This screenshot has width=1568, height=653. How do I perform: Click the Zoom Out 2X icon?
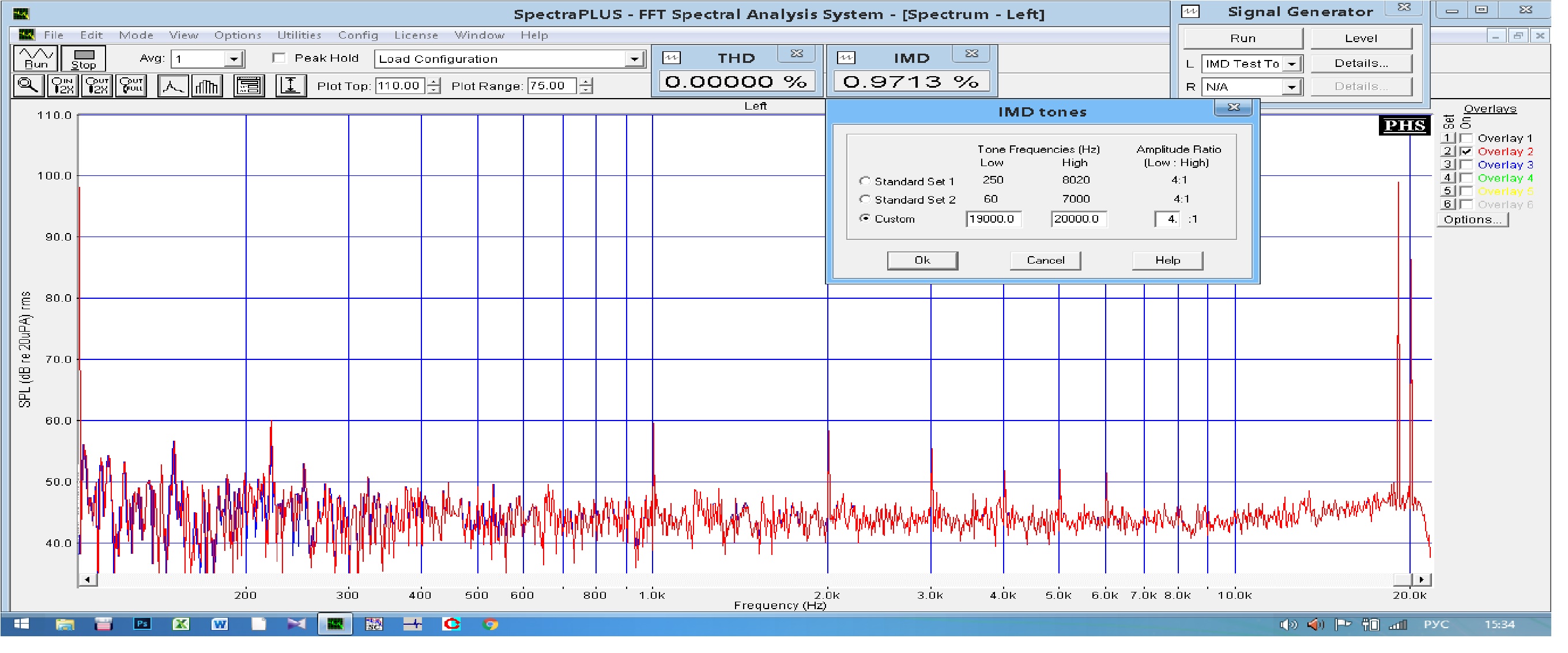(97, 86)
